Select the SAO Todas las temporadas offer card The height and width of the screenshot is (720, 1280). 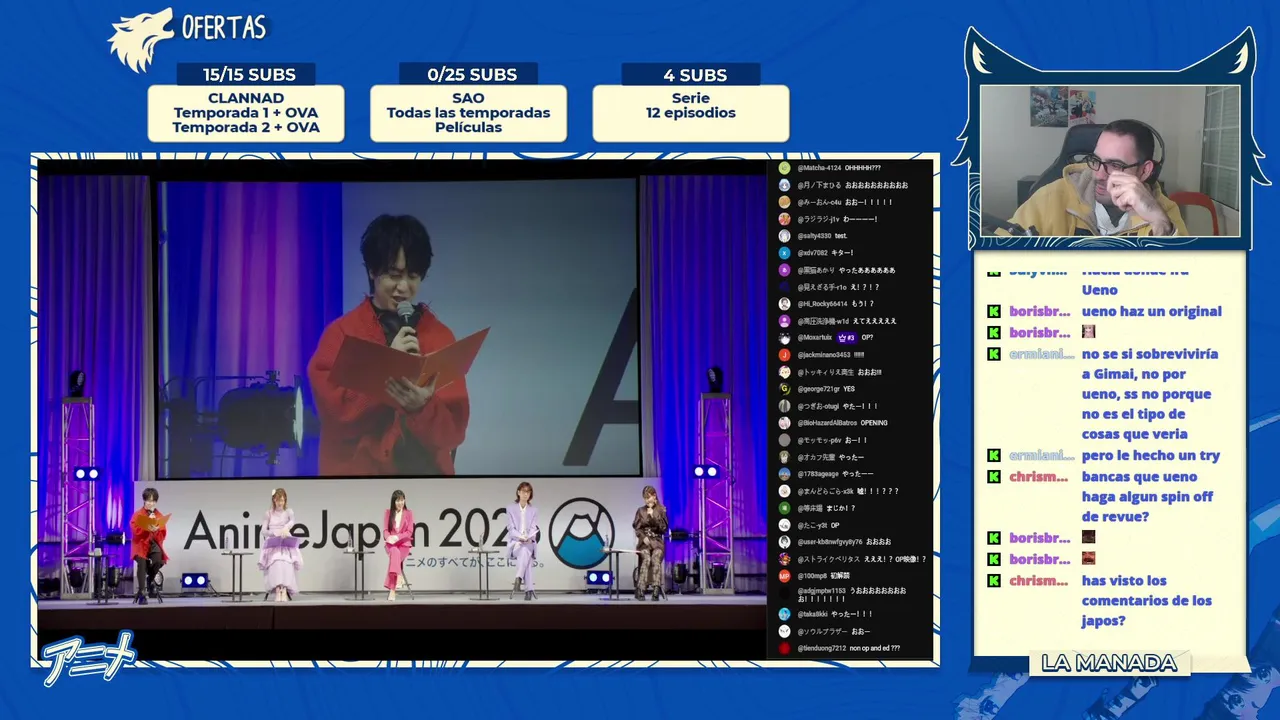(x=468, y=113)
